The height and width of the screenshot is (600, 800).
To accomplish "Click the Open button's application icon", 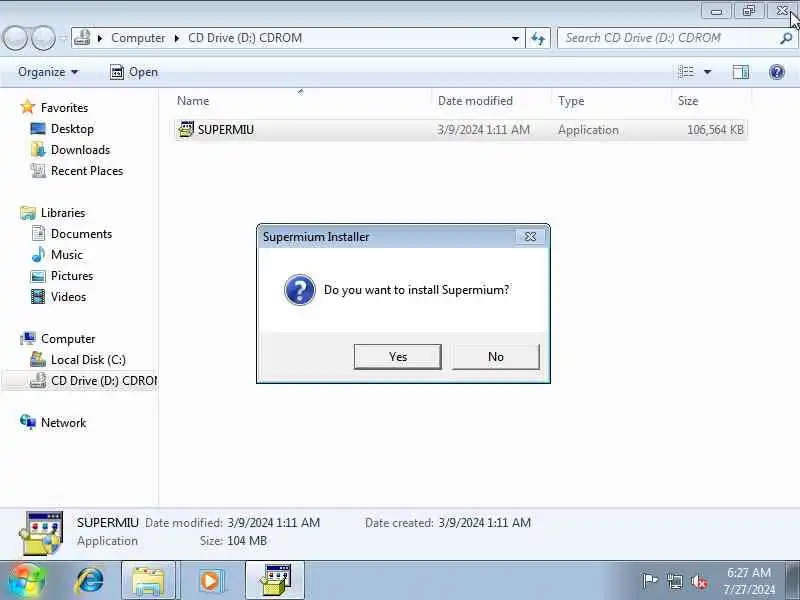I will pos(117,72).
